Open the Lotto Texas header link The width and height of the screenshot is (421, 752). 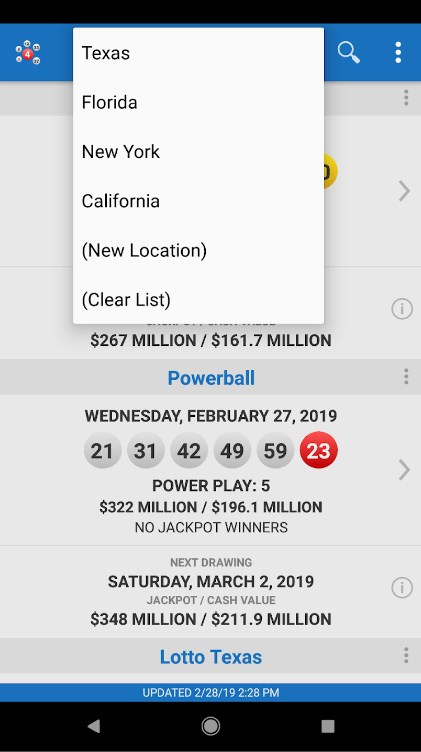pyautogui.click(x=211, y=657)
